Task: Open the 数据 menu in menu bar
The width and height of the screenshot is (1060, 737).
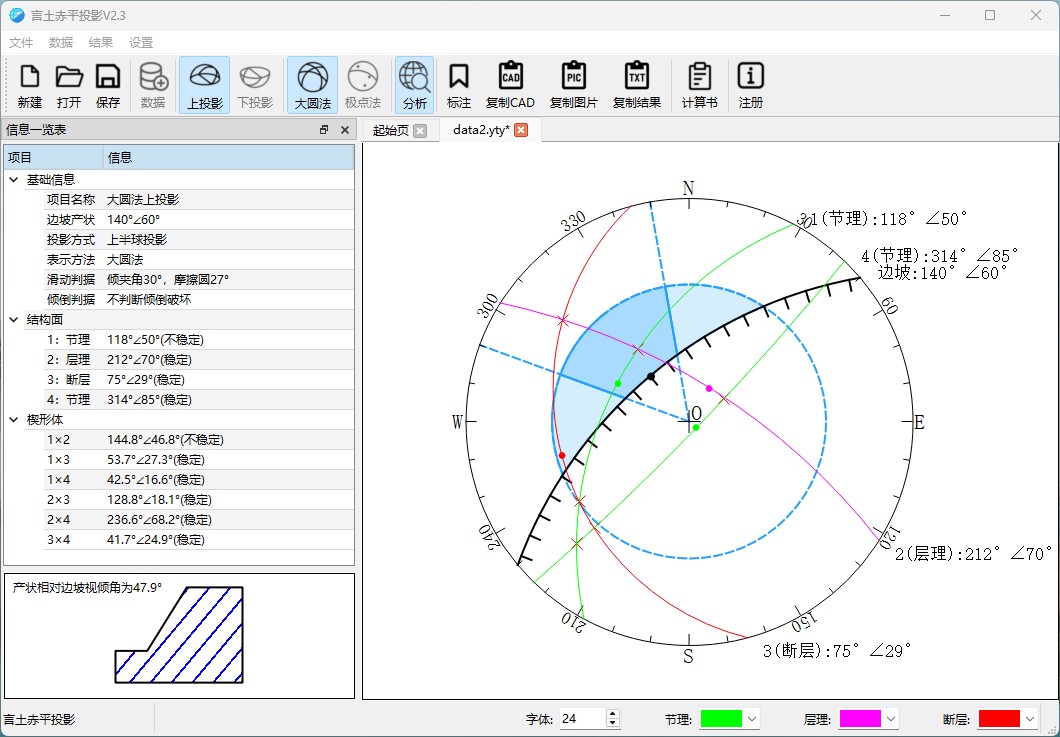Action: pos(61,43)
